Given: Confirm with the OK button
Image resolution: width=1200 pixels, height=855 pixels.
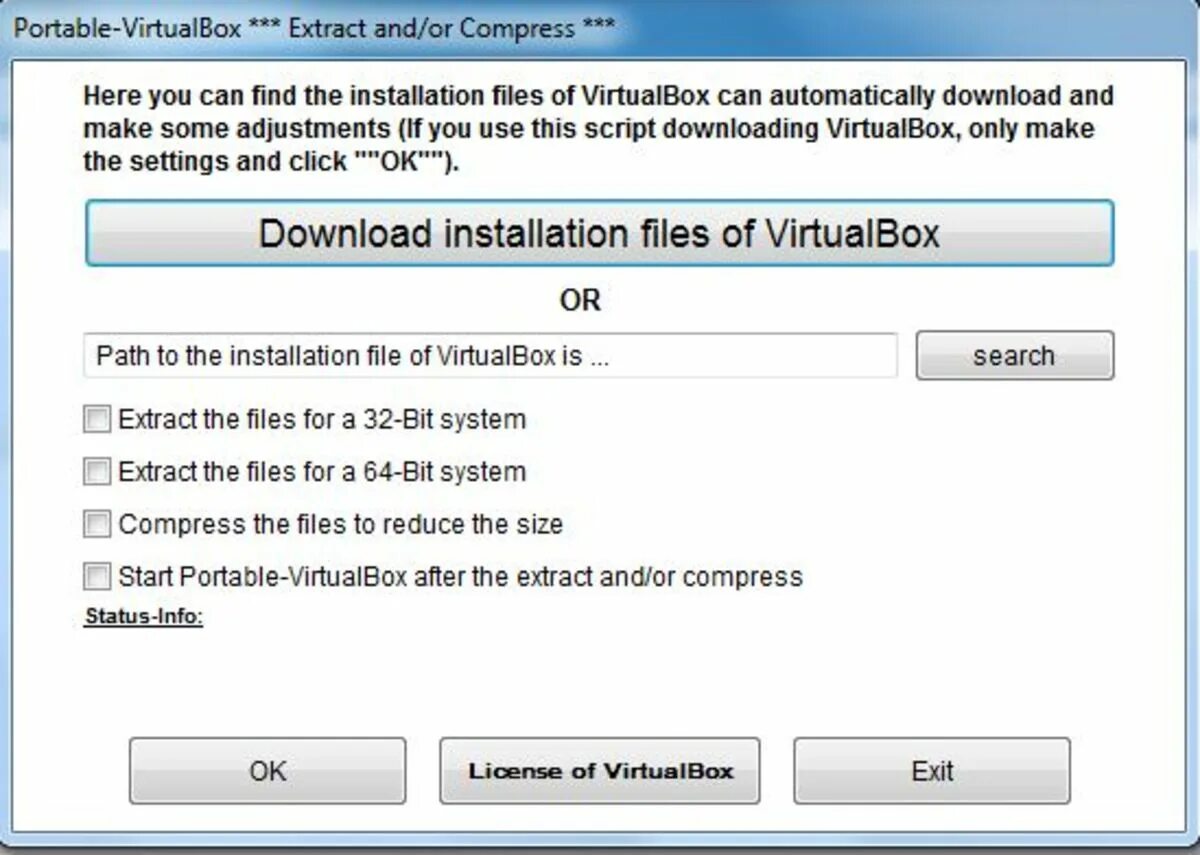Looking at the screenshot, I should pos(267,771).
